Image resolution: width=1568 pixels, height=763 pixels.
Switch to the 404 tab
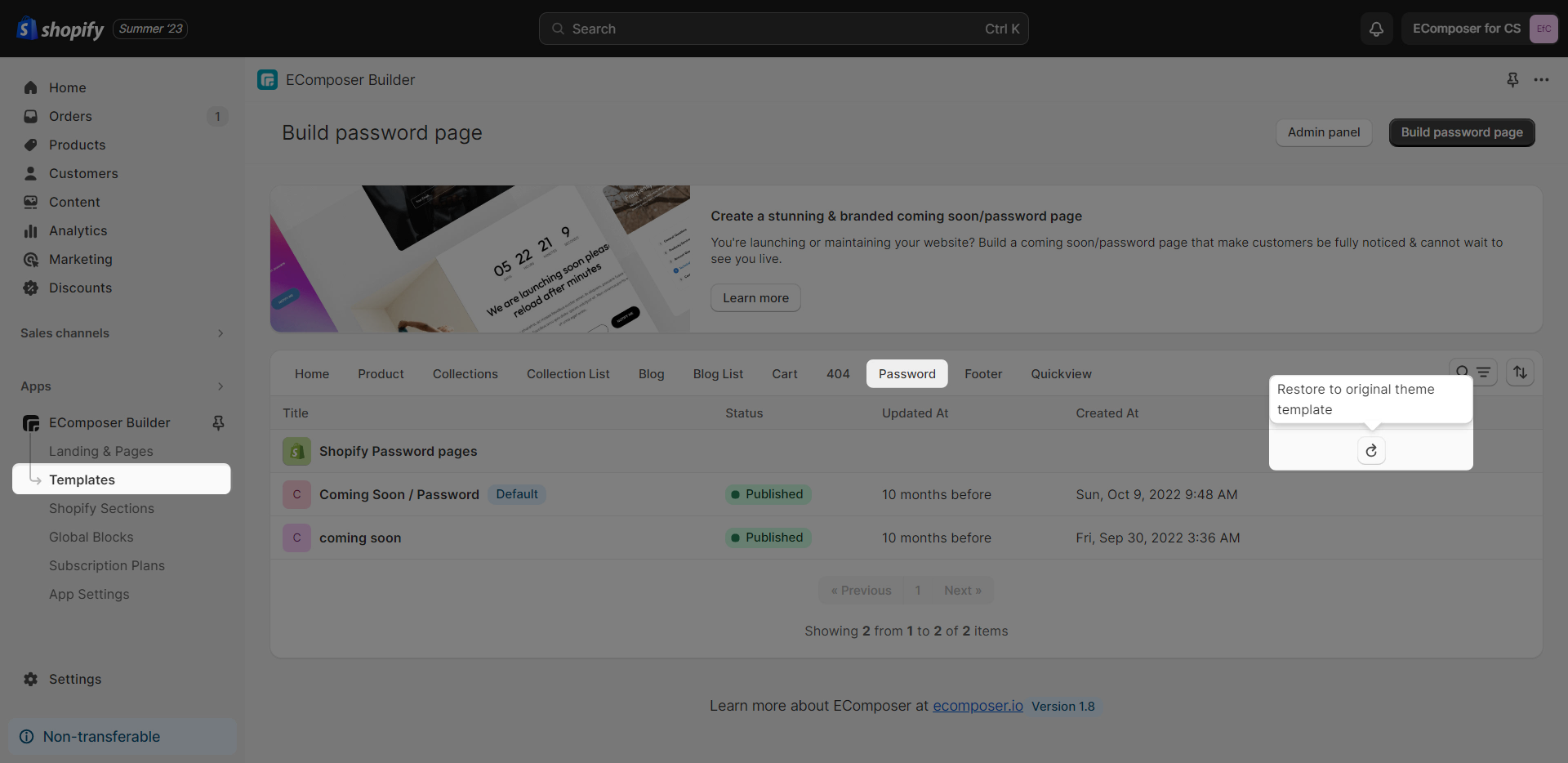pyautogui.click(x=838, y=373)
